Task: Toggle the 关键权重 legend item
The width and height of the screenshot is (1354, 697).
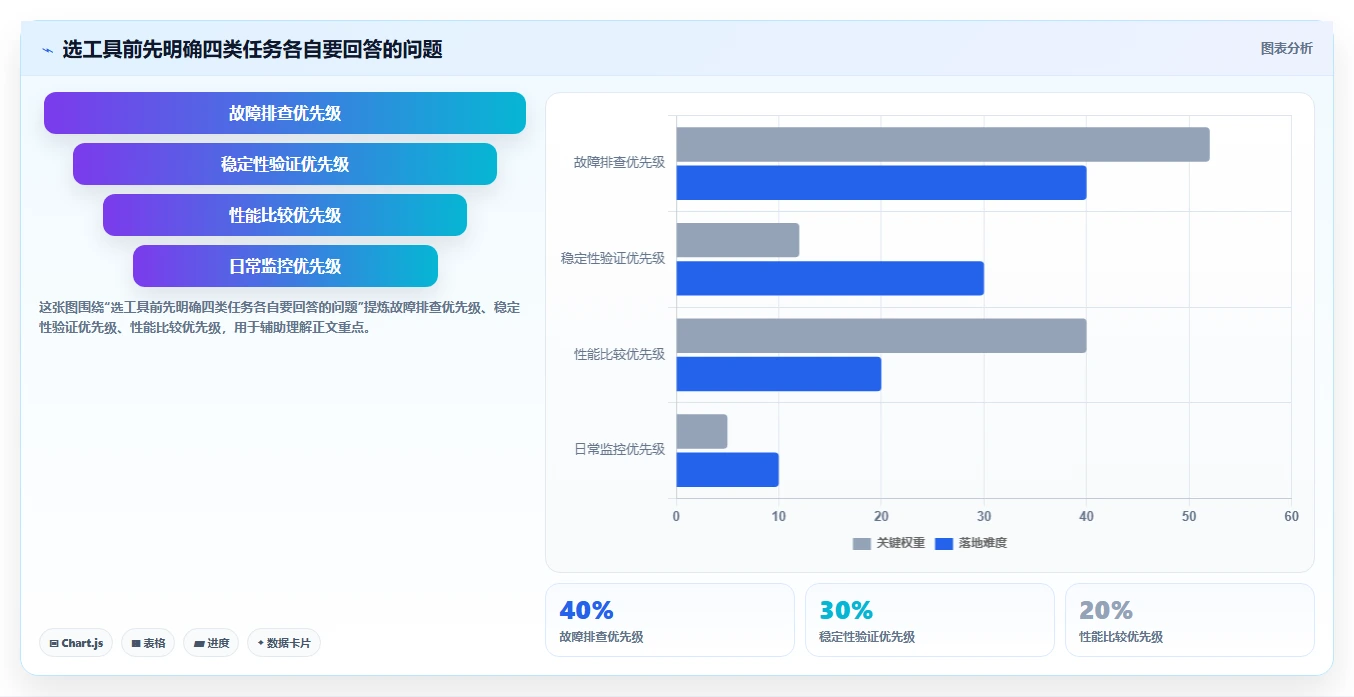Action: [x=889, y=543]
